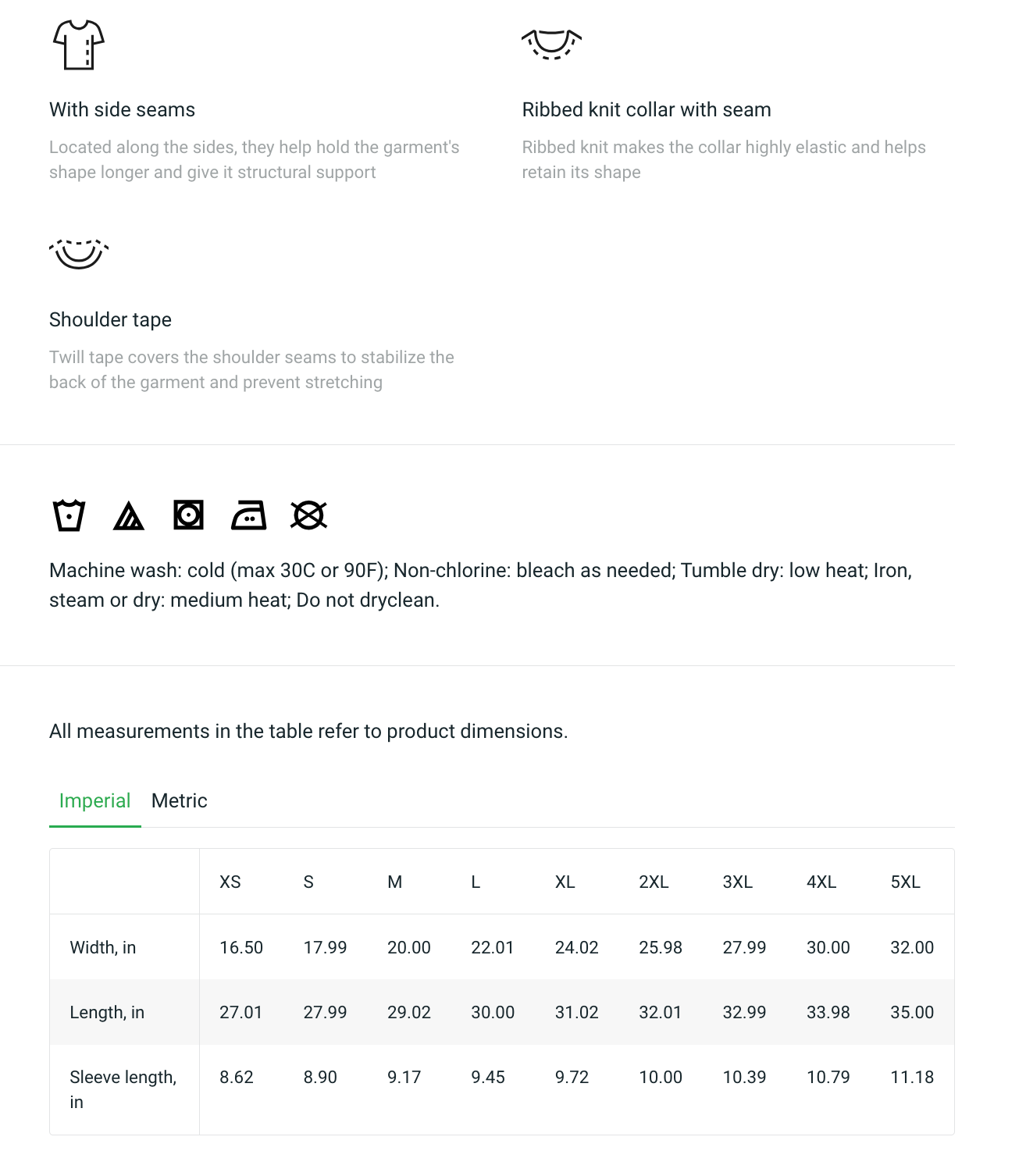Click the tumble dry low icon

coord(188,515)
